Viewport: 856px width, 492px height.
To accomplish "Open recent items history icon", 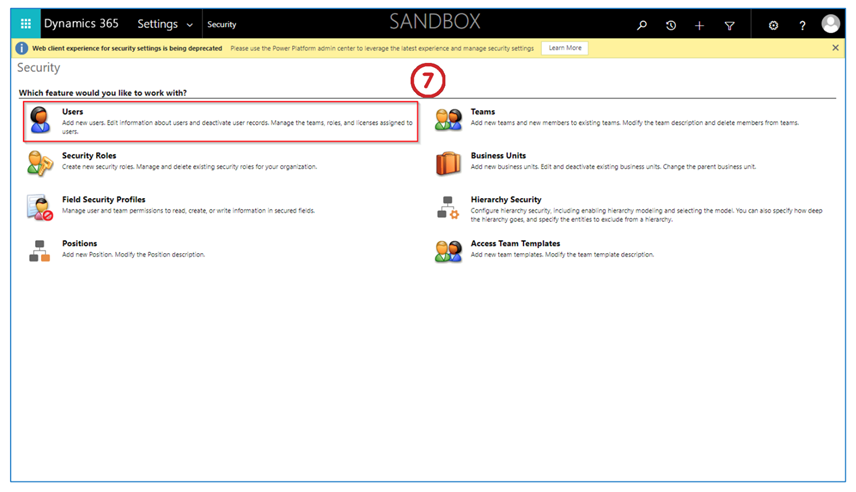I will coord(671,25).
